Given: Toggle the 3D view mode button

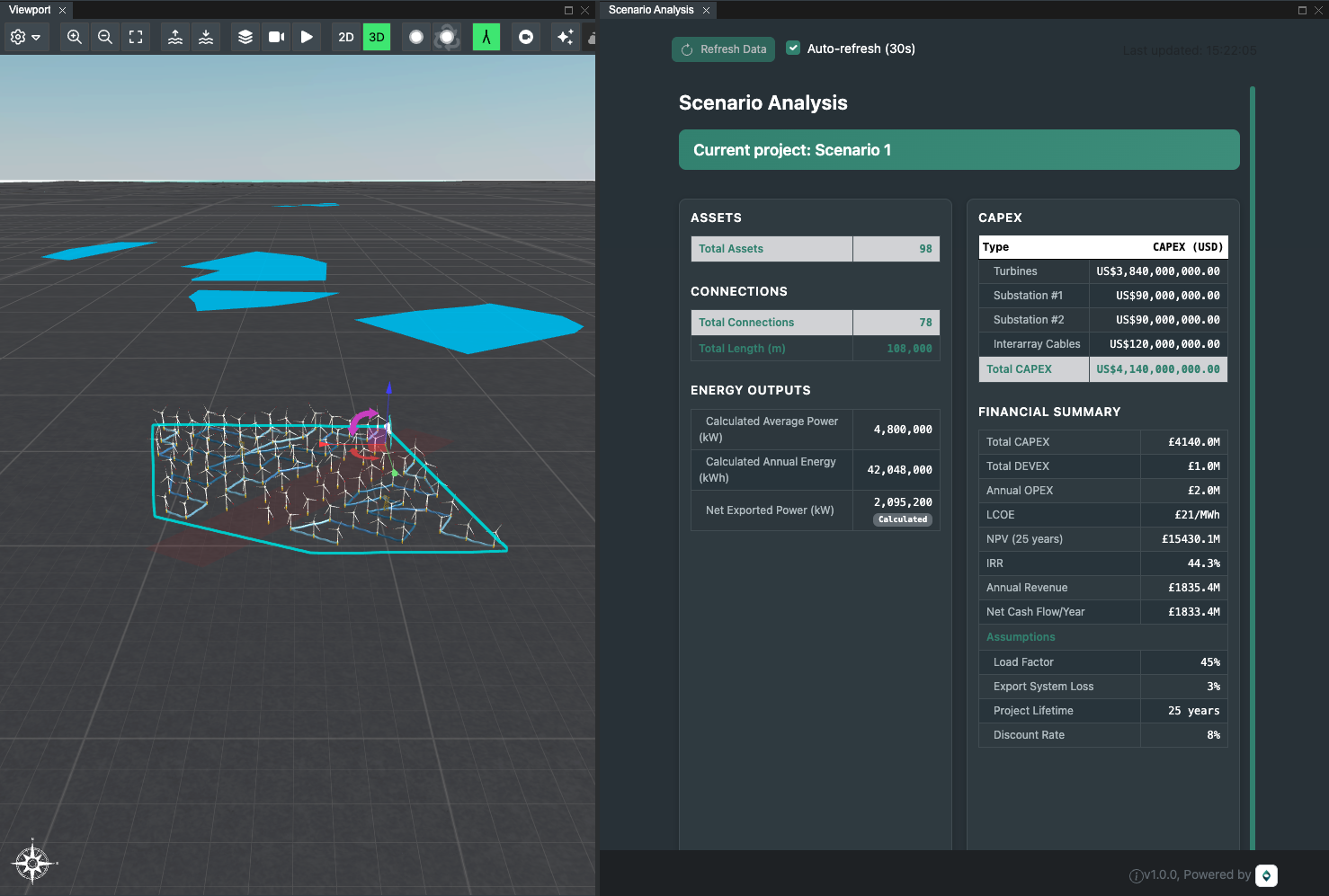Looking at the screenshot, I should (x=377, y=37).
